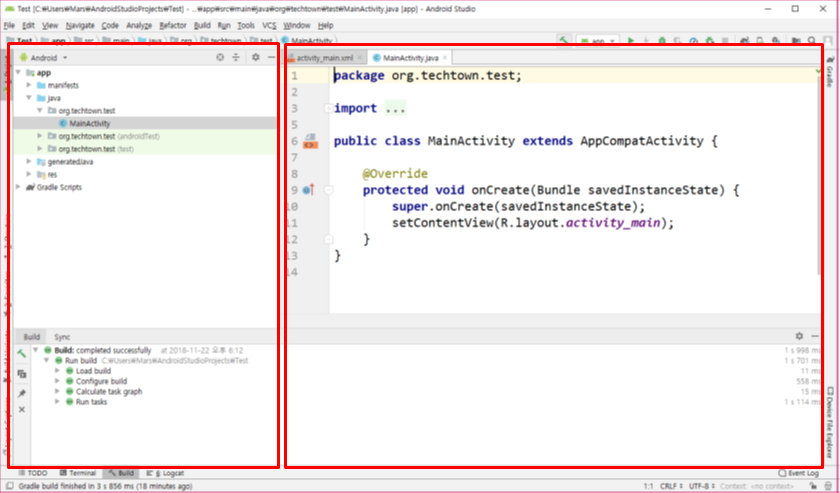Expand the Configure build step
This screenshot has height=493, width=840.
pyautogui.click(x=57, y=381)
